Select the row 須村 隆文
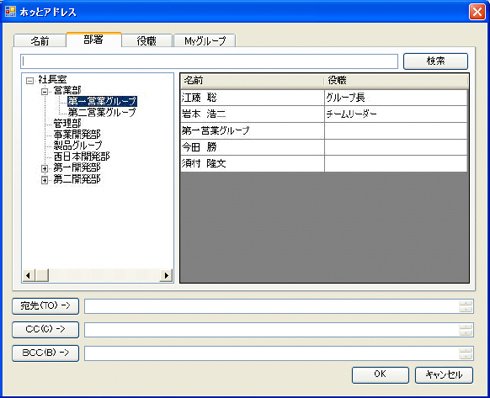Screen dimensions: 490x398 pyautogui.click(x=324, y=164)
